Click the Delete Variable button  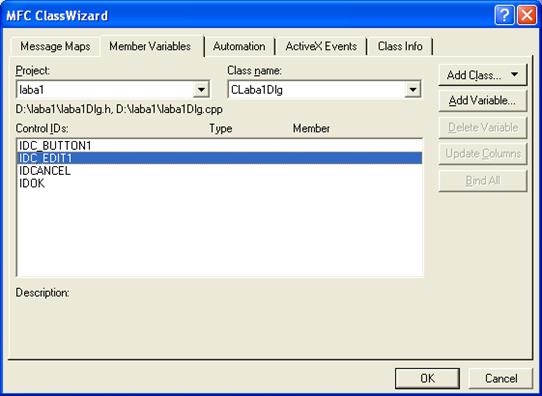click(483, 128)
